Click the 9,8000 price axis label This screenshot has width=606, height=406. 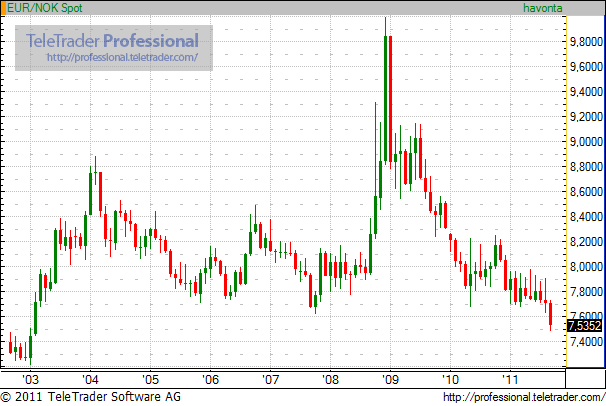pos(584,42)
